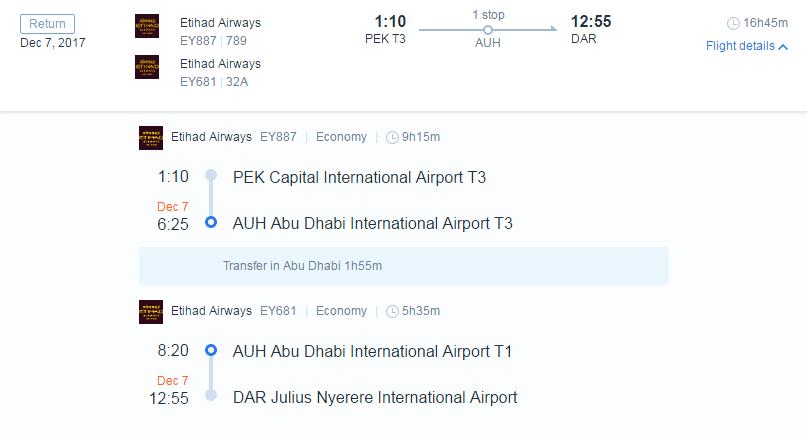
Task: Click Etihad Airways logo for flight EY681 summary
Action: coord(147,67)
